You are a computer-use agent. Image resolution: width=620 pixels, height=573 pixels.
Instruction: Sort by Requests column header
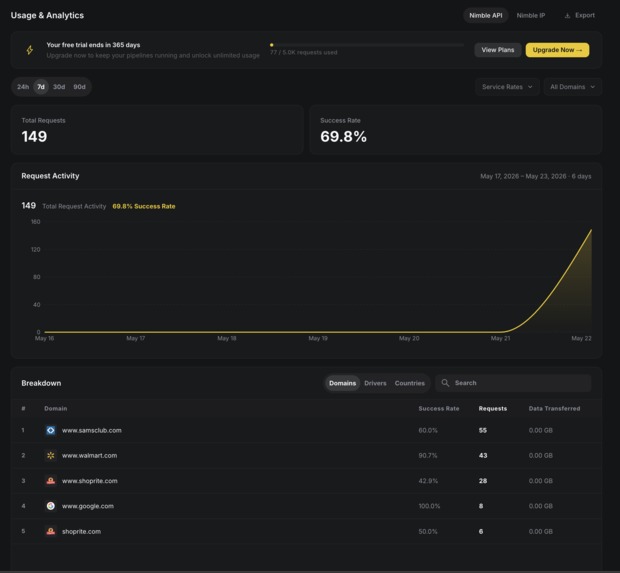493,408
